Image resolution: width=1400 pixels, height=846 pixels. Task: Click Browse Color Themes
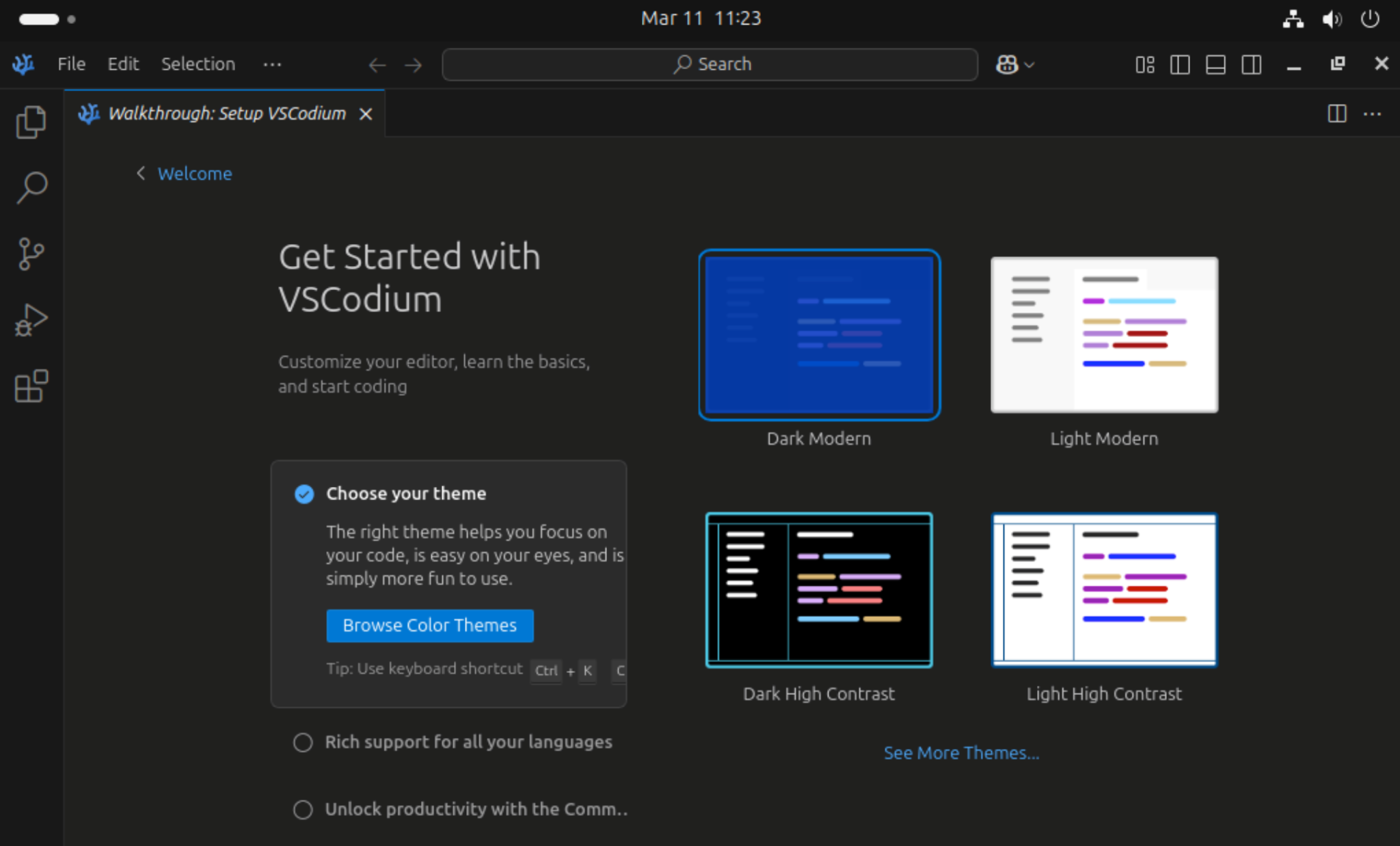point(429,625)
